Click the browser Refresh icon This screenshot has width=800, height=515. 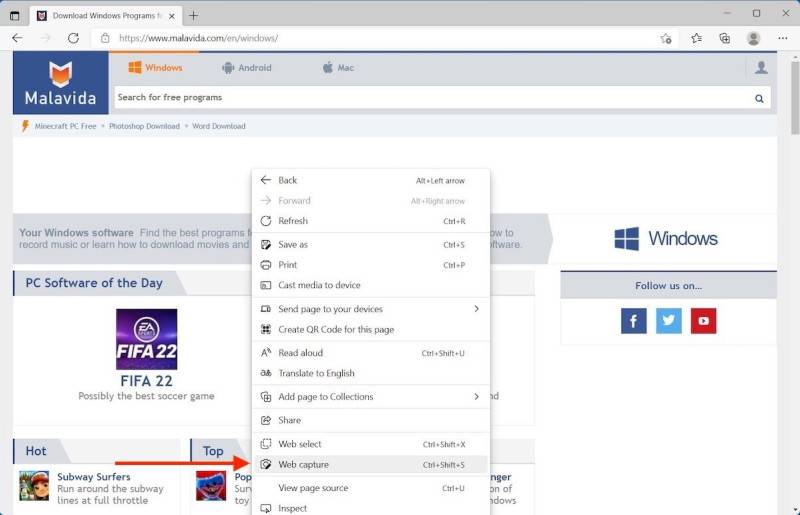pos(73,38)
